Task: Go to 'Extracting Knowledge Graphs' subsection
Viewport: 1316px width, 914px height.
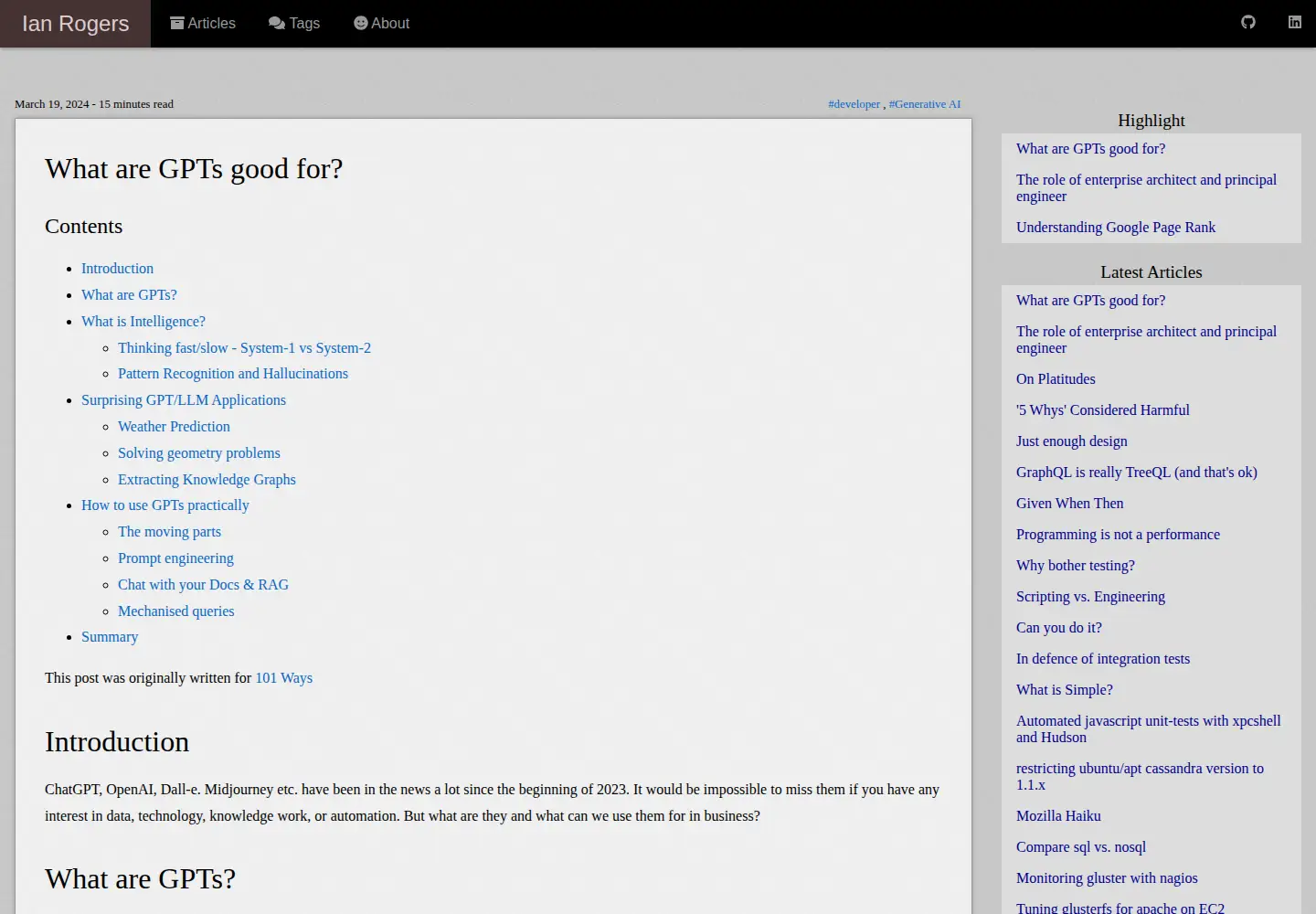Action: tap(207, 480)
